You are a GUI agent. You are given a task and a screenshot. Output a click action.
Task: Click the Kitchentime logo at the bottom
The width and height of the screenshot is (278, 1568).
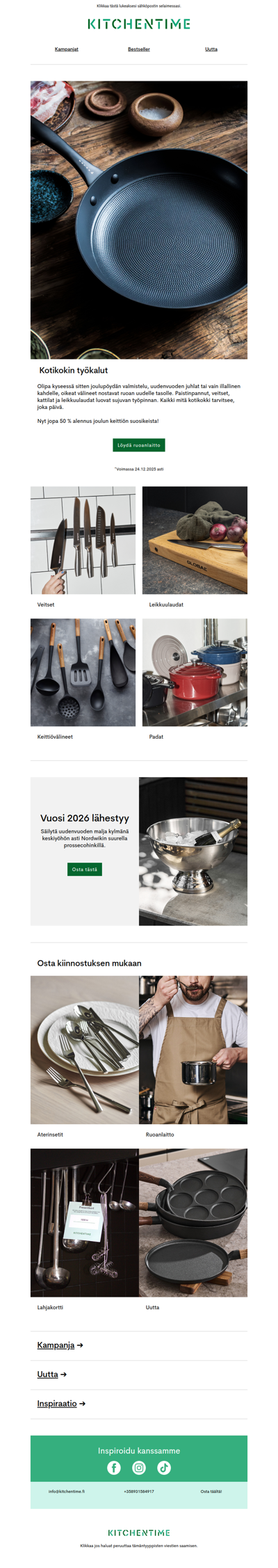[x=139, y=1533]
